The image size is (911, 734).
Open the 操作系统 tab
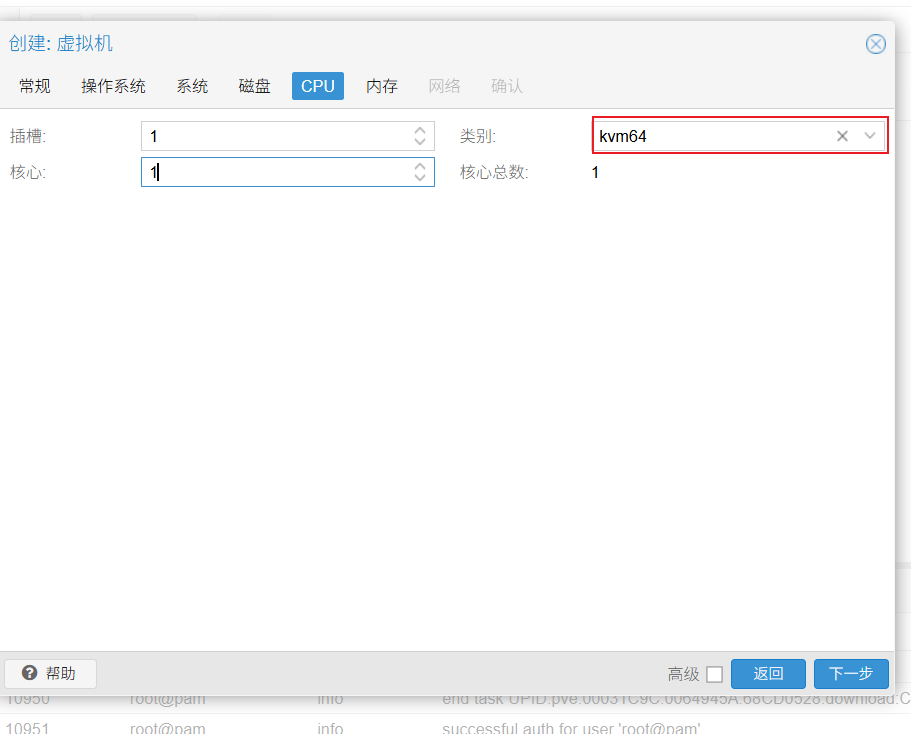point(113,86)
